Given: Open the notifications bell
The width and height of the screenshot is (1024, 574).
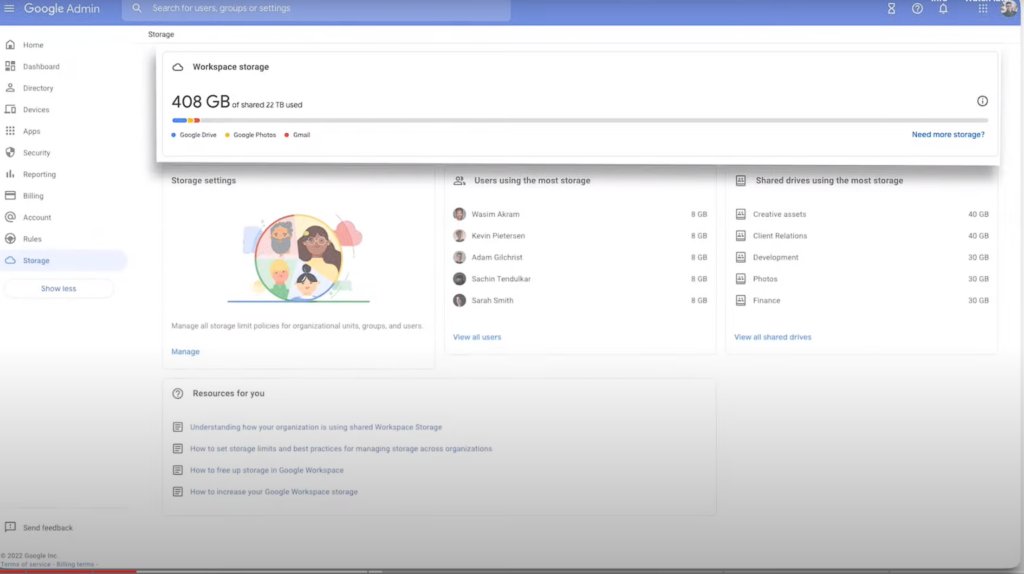Looking at the screenshot, I should 943,8.
